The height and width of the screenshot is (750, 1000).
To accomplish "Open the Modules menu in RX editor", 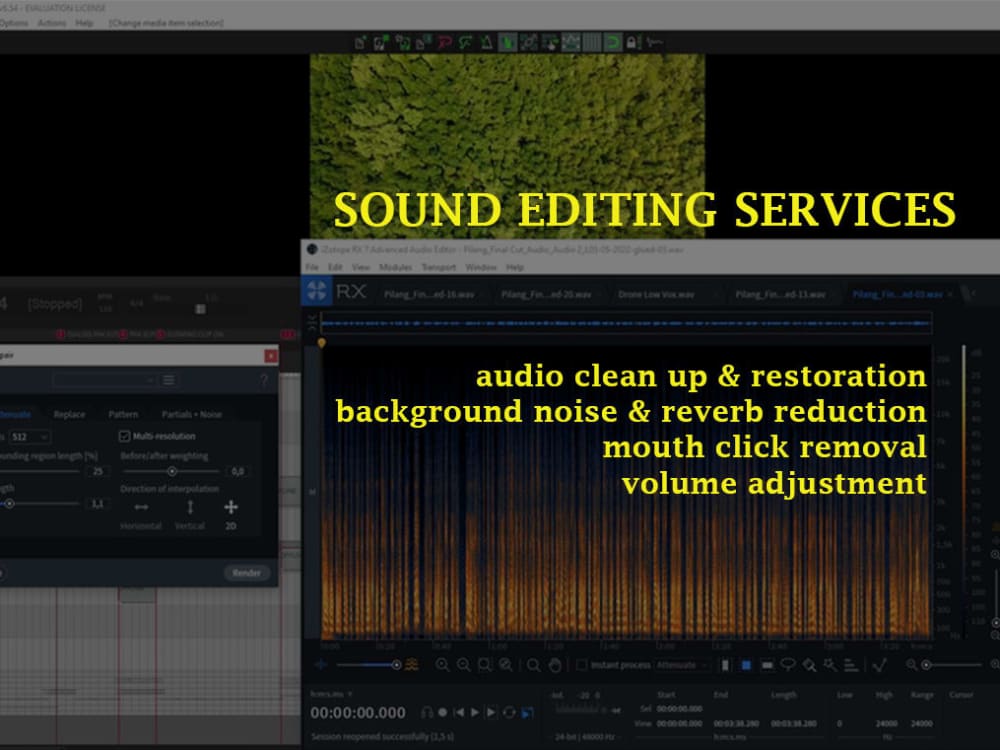I will (395, 267).
